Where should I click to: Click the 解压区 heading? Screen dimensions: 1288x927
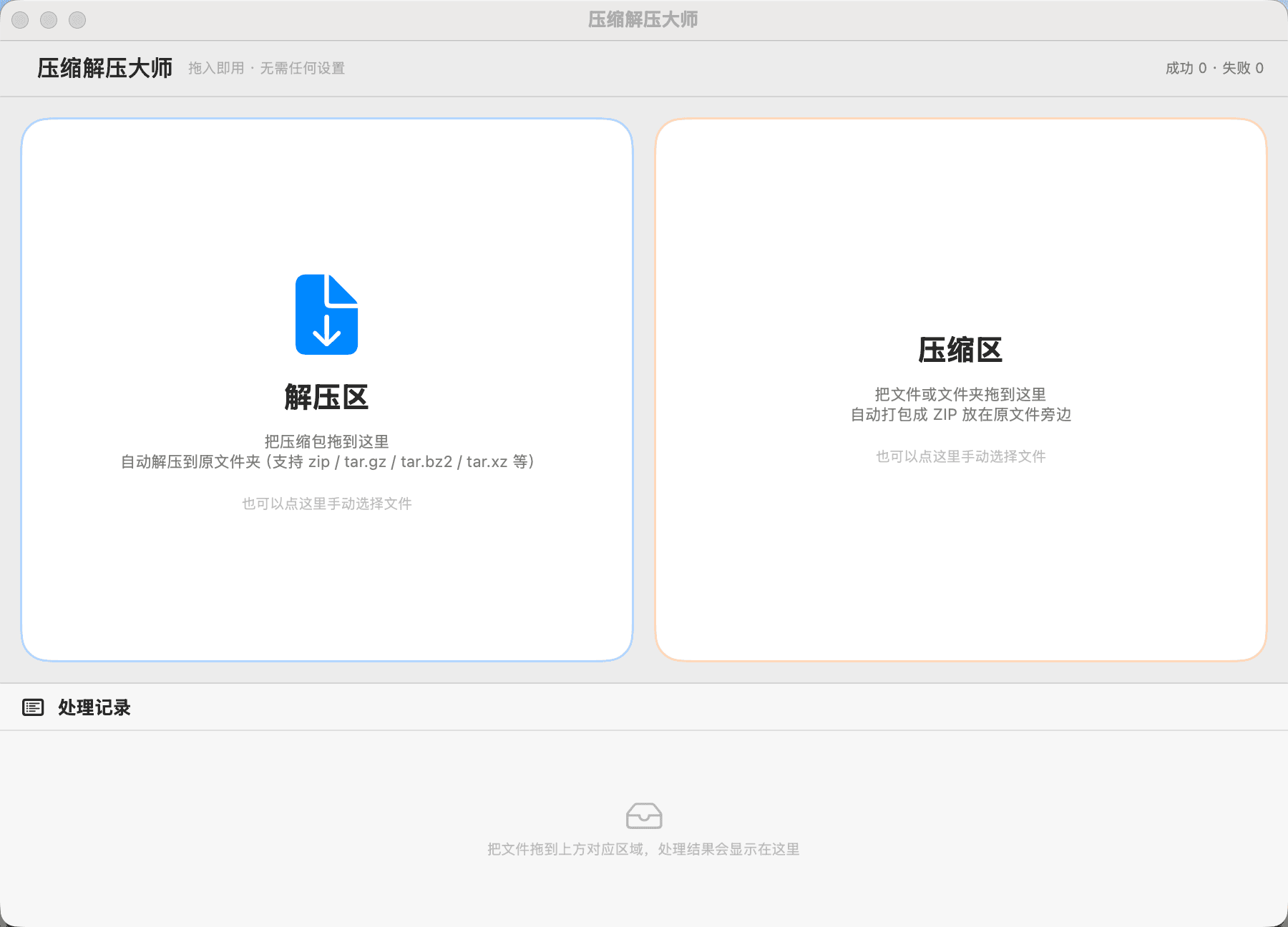326,397
